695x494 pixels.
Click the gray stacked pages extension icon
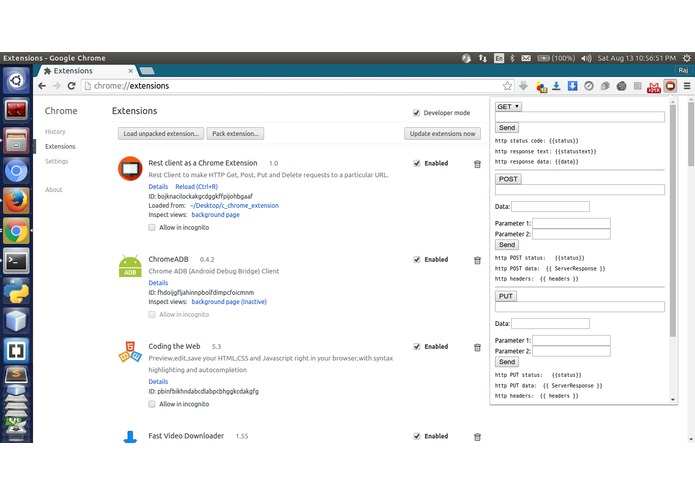(x=605, y=86)
